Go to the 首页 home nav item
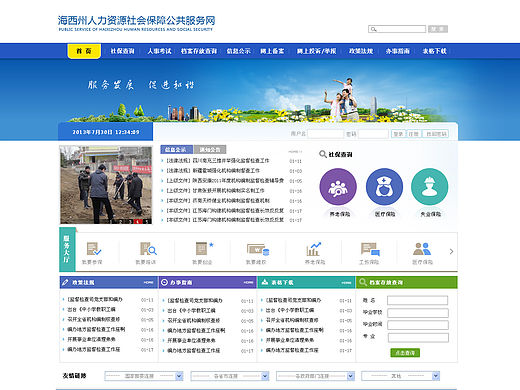Image resolution: width=520 pixels, height=390 pixels. pos(84,51)
